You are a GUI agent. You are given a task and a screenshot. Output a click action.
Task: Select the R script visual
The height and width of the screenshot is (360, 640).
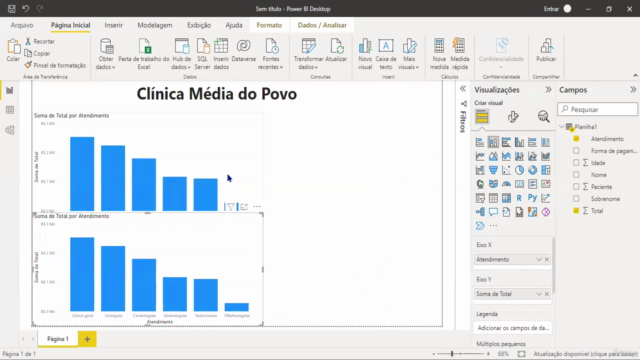click(x=519, y=198)
